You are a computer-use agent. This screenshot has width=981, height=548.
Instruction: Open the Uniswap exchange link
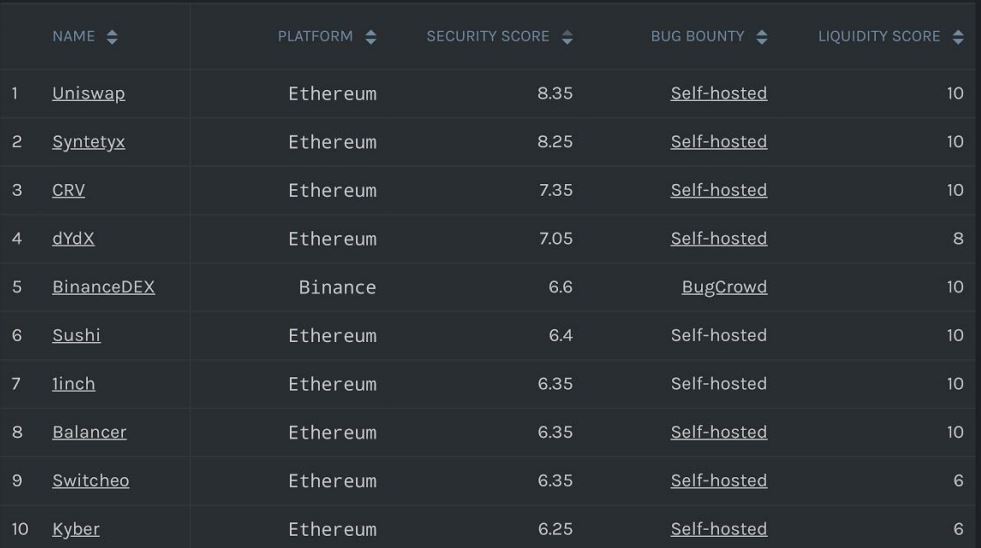pyautogui.click(x=89, y=93)
